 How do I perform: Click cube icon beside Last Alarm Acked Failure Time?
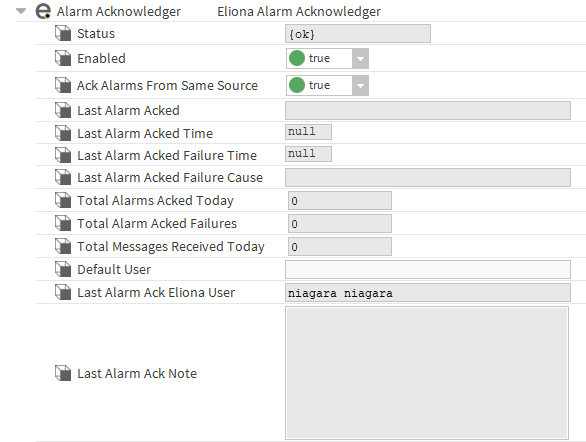63,155
